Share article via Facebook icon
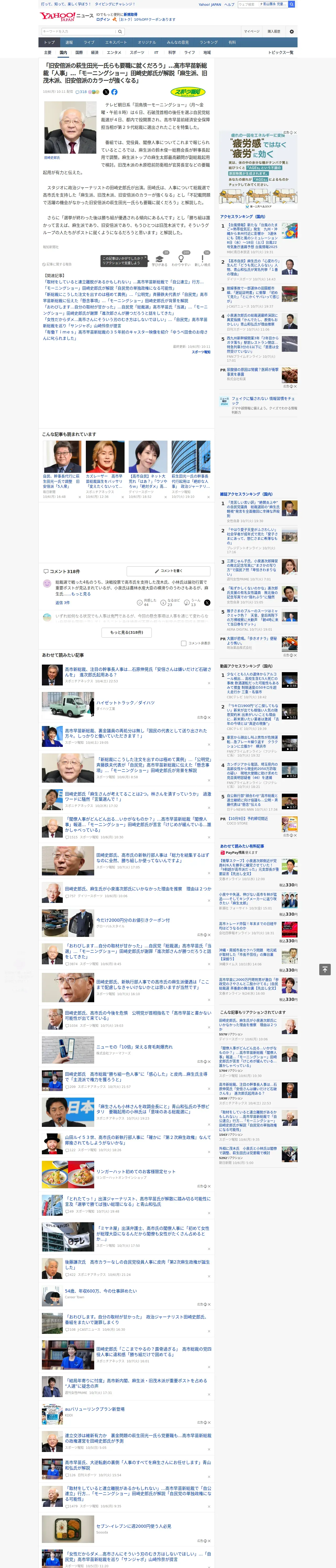The width and height of the screenshot is (336, 1568). coord(114,92)
